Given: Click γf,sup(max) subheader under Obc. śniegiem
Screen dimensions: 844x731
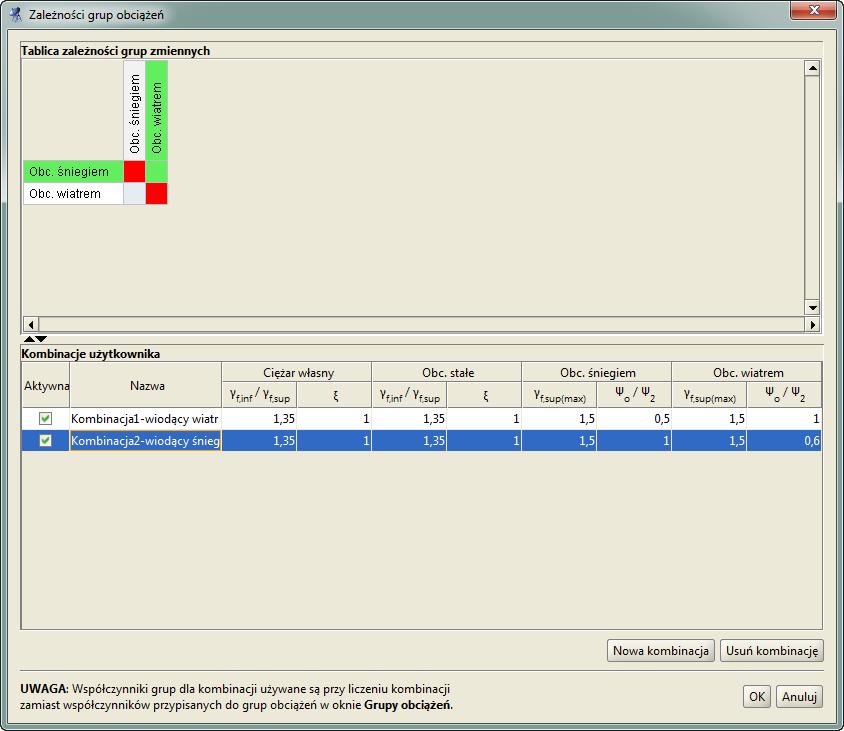Looking at the screenshot, I should click(x=559, y=395).
